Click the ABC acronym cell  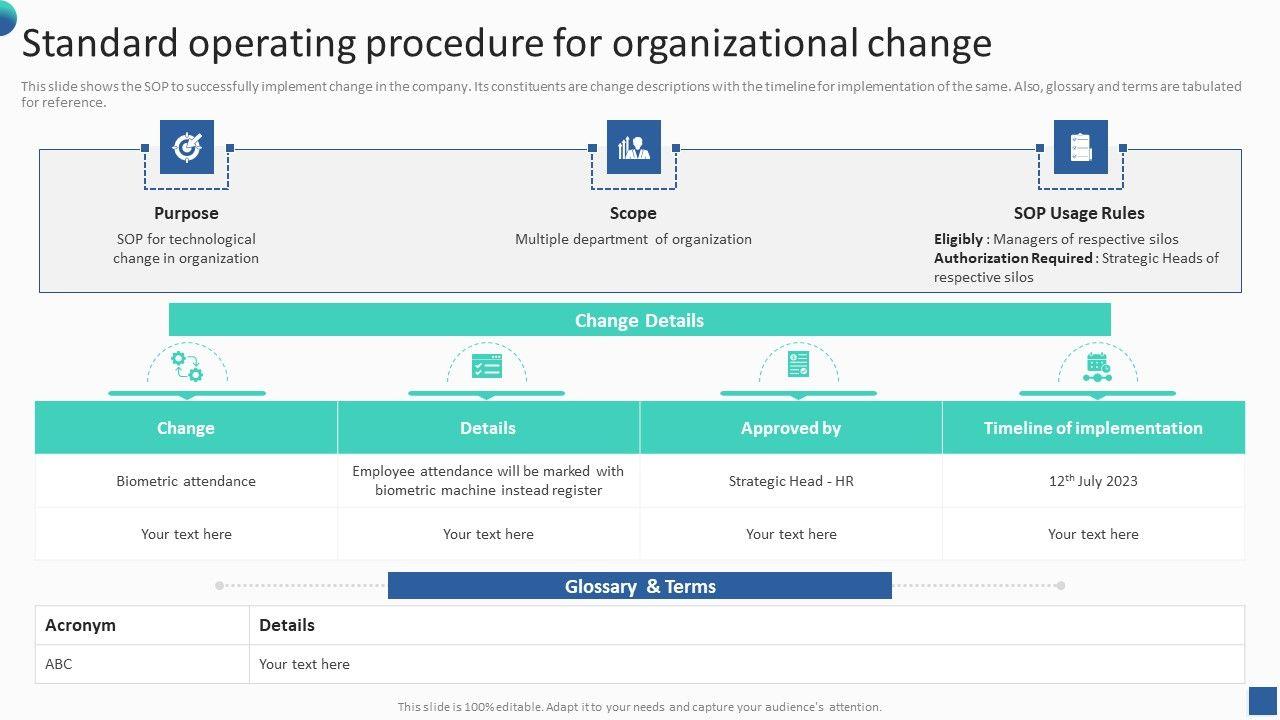(x=59, y=664)
